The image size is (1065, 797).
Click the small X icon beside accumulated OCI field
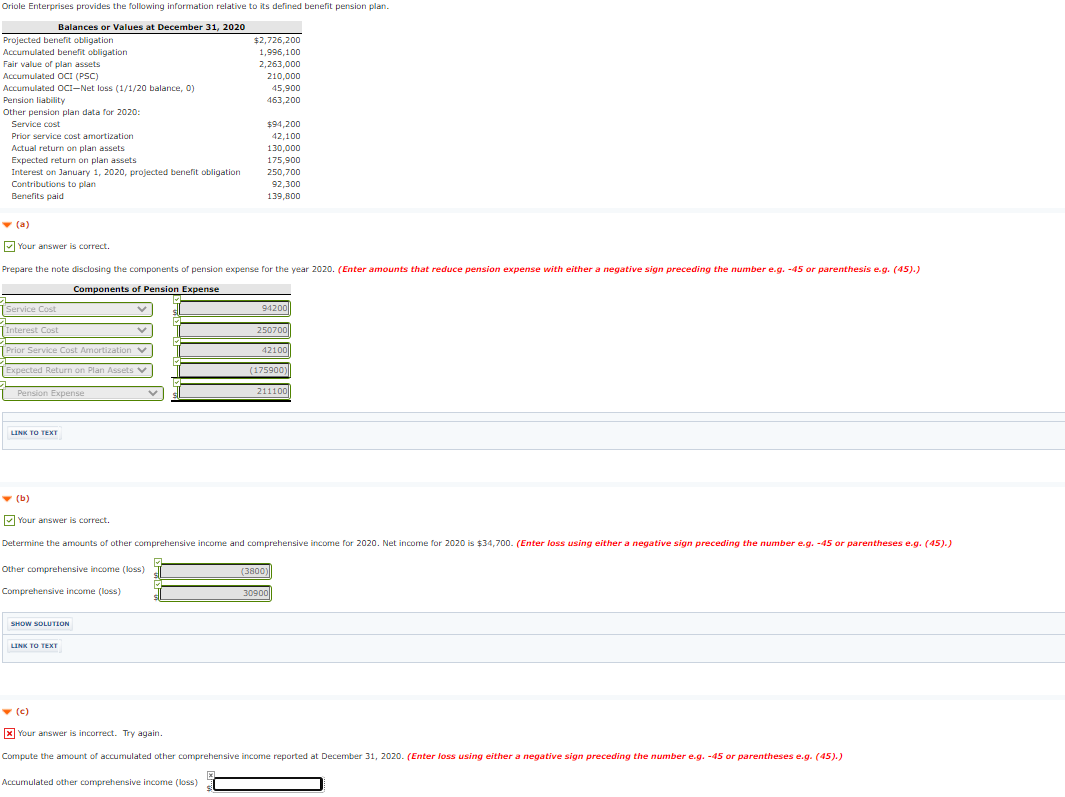pos(211,775)
